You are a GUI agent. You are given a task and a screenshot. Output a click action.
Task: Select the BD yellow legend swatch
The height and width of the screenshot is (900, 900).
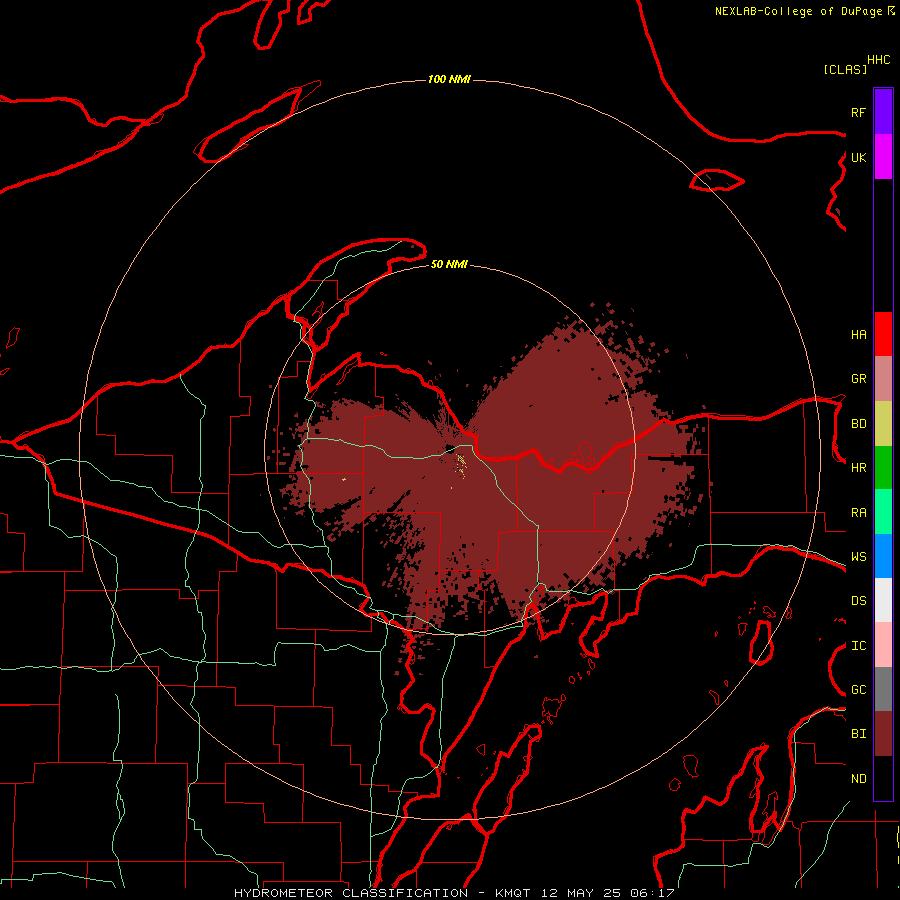click(883, 424)
